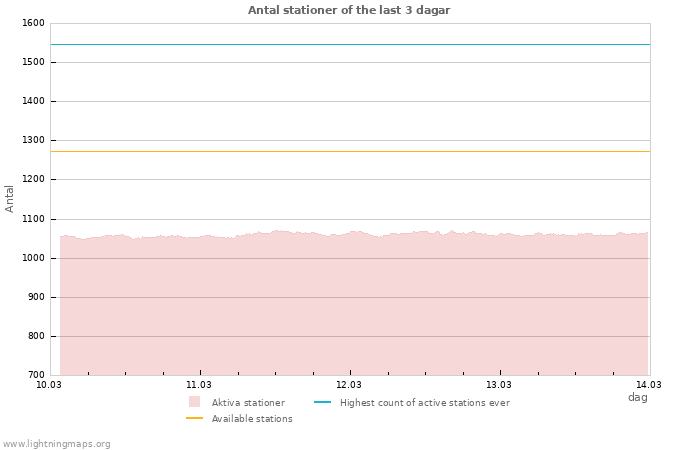Select the 'Available stations' legend label
Viewport: 700px width, 450px height.
pyautogui.click(x=252, y=419)
